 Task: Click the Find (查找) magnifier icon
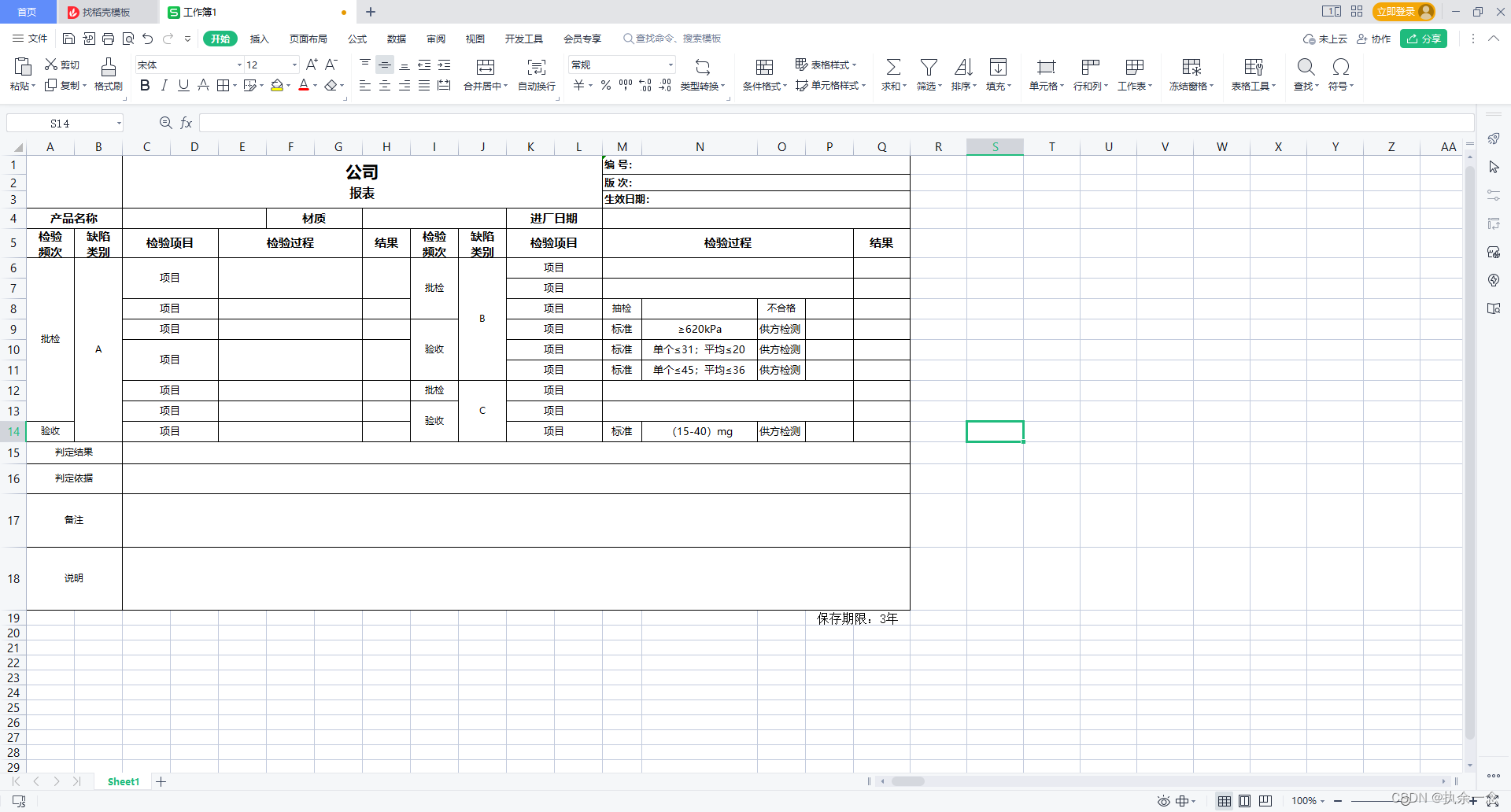tap(1306, 67)
